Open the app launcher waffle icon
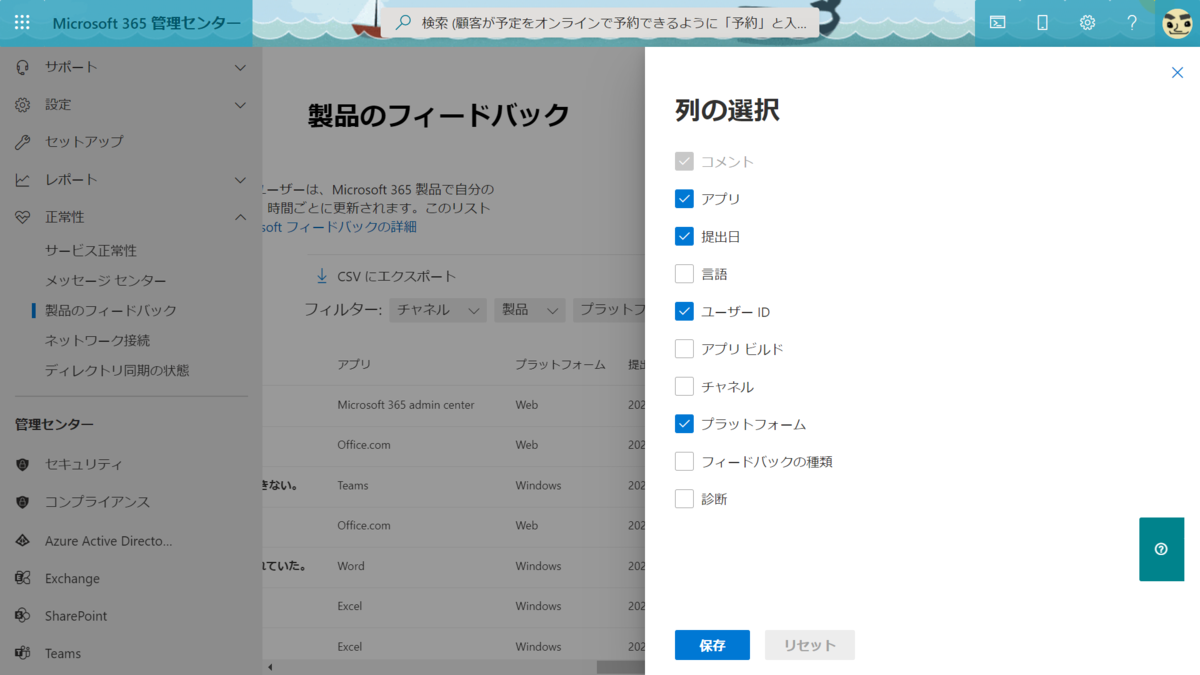The width and height of the screenshot is (1200, 675). point(22,22)
